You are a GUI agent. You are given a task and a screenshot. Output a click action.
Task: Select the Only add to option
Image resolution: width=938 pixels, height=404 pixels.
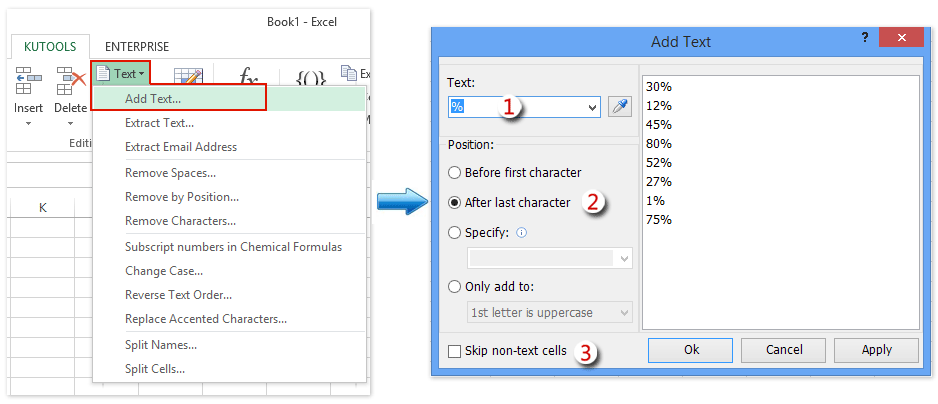tap(456, 286)
